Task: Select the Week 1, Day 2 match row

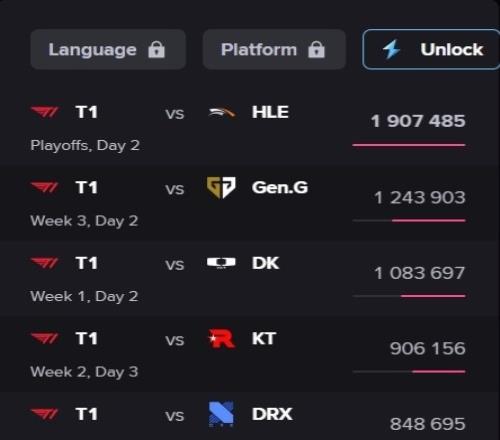Action: coord(248,279)
